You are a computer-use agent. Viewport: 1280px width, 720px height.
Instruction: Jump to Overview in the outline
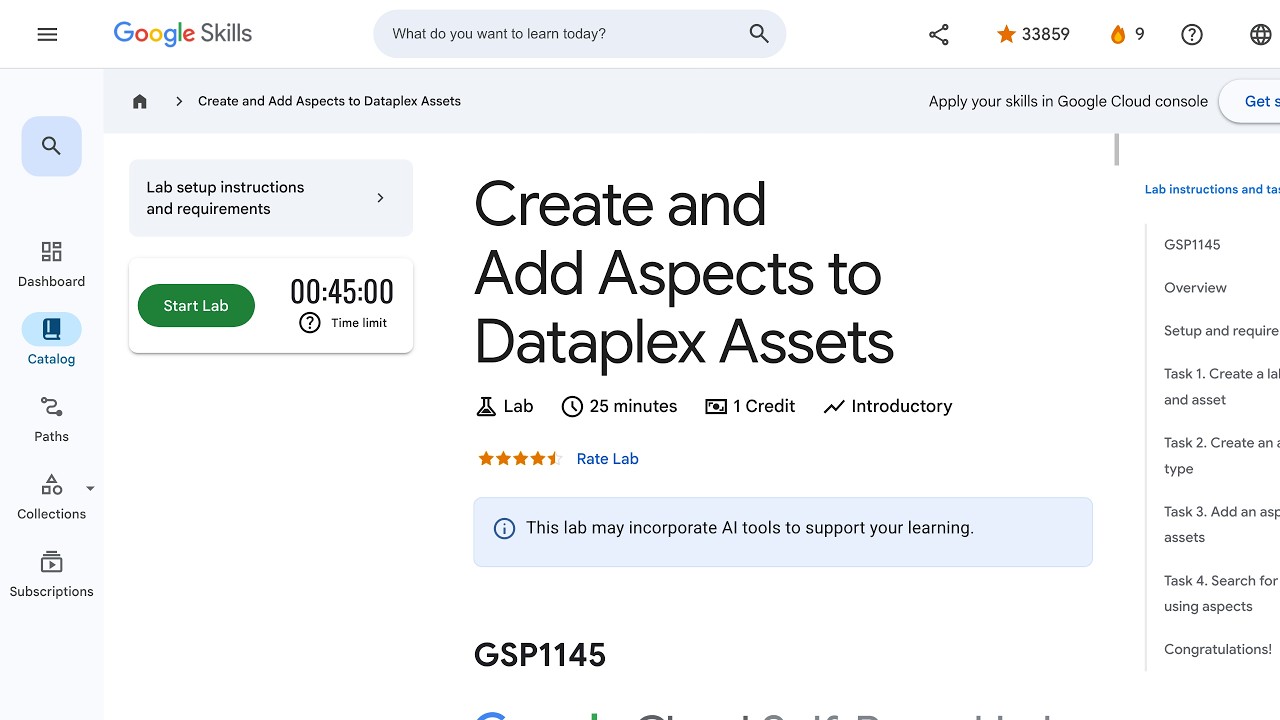tap(1195, 287)
